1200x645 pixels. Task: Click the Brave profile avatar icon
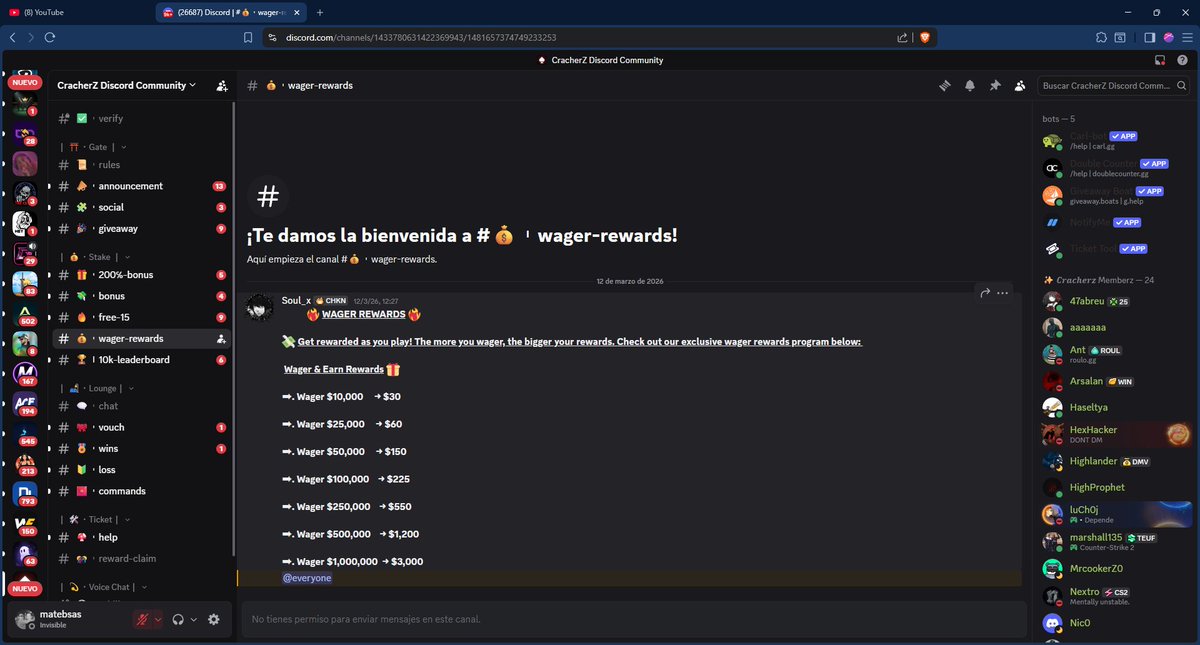click(x=1167, y=37)
